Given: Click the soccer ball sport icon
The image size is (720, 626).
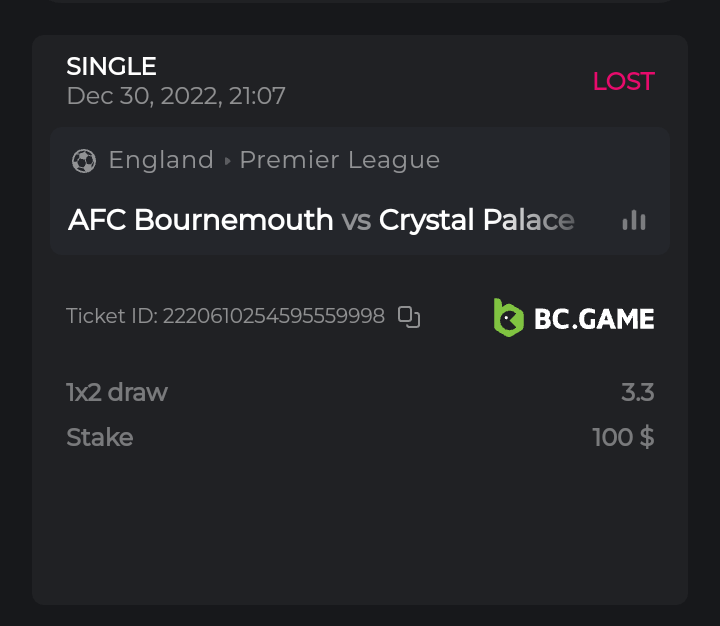Looking at the screenshot, I should [84, 161].
